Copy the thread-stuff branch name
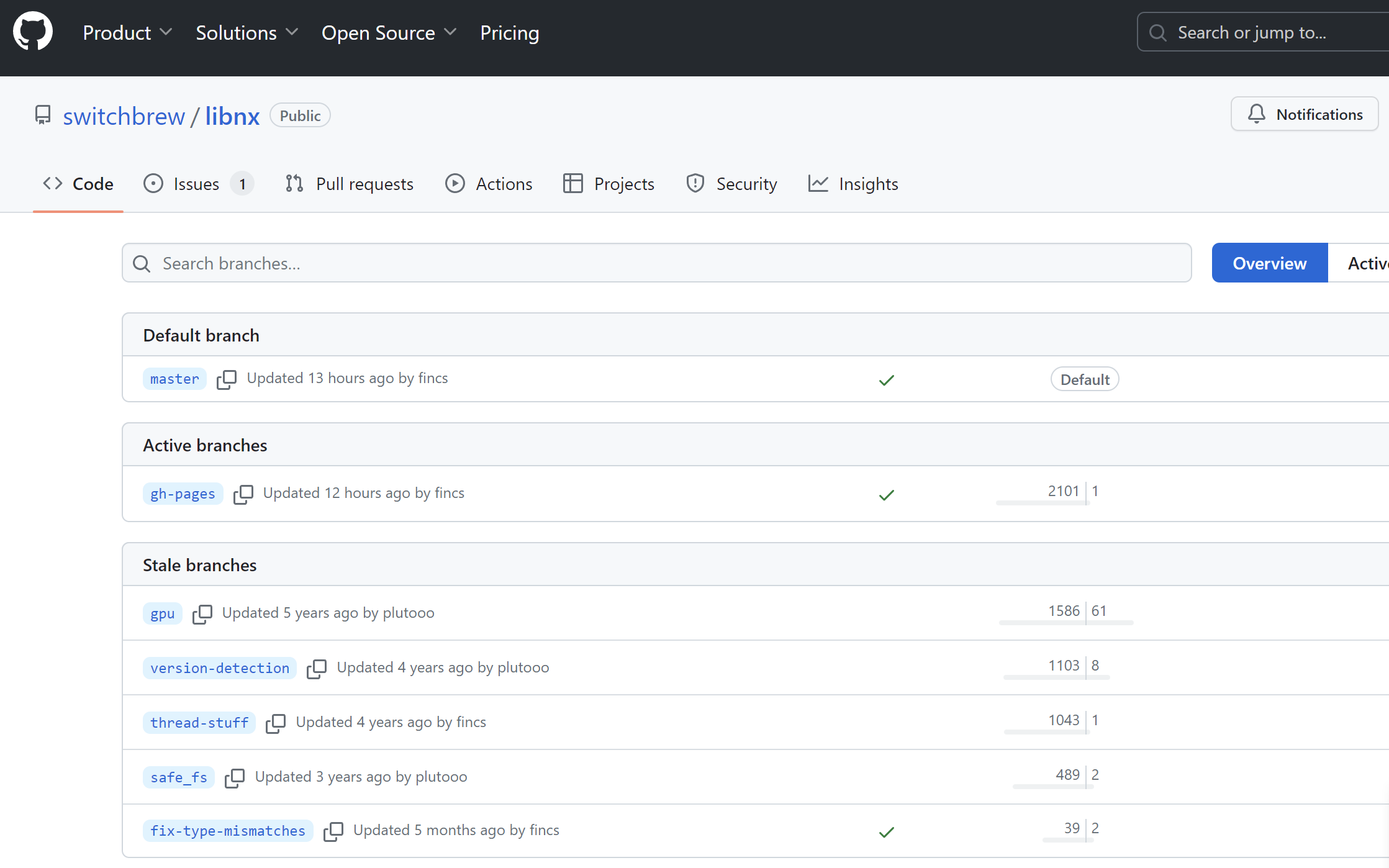1389x868 pixels. click(x=276, y=723)
